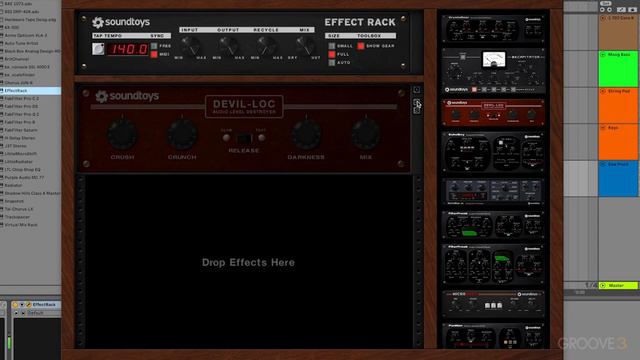Adjust the rack Mix dry/wet knob
Viewport: 640px width, 360px height.
point(304,45)
